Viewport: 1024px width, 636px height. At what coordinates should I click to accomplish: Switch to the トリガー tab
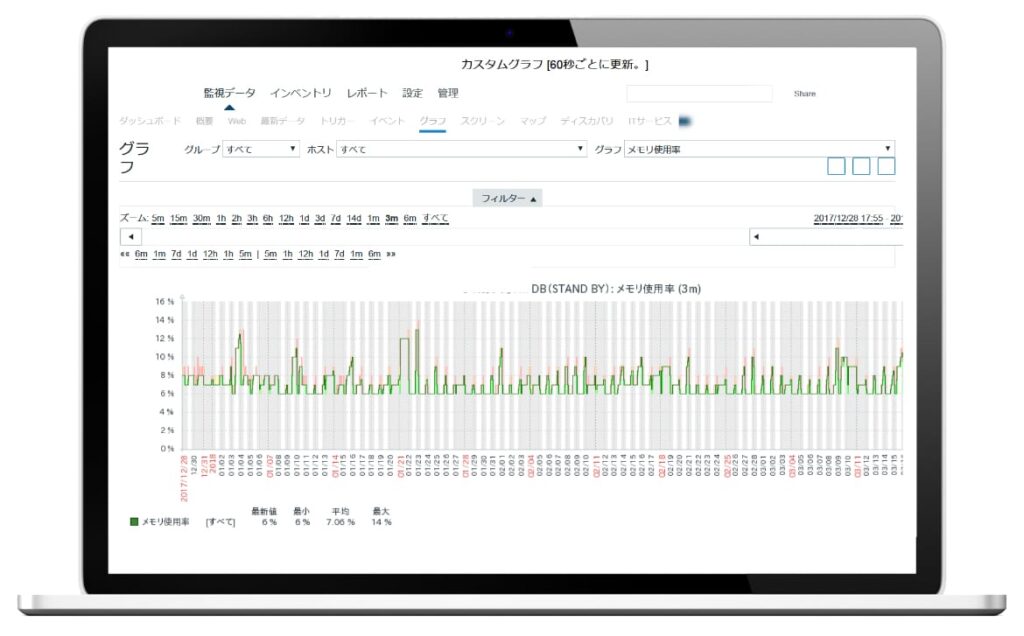pos(337,121)
